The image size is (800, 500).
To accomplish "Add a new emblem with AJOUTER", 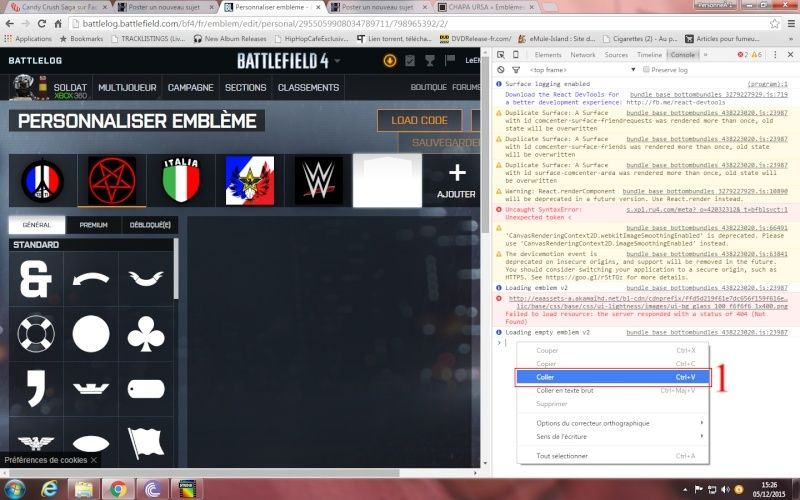I will [456, 181].
